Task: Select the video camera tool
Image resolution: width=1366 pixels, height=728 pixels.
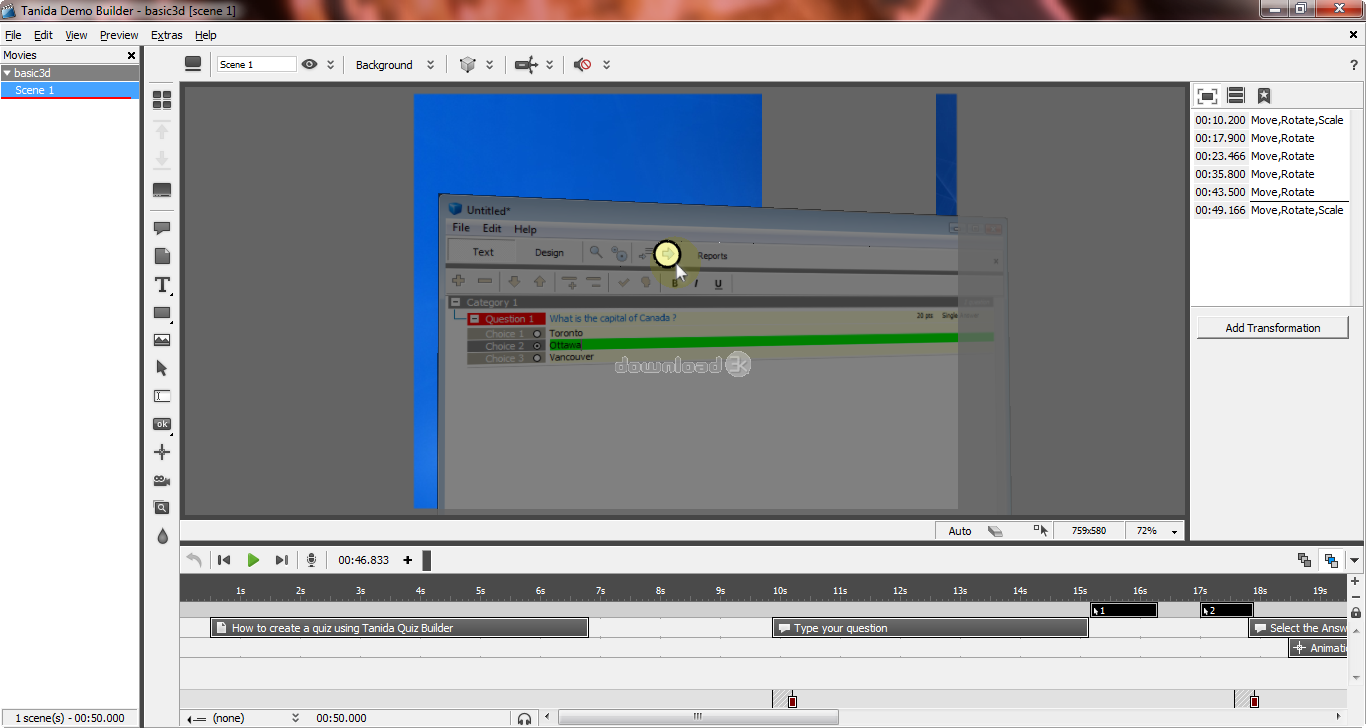Action: click(162, 480)
